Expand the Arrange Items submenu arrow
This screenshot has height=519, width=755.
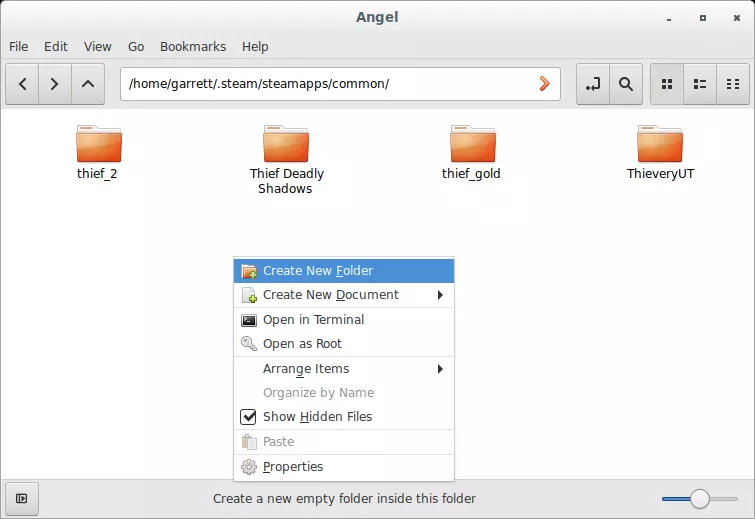440,369
